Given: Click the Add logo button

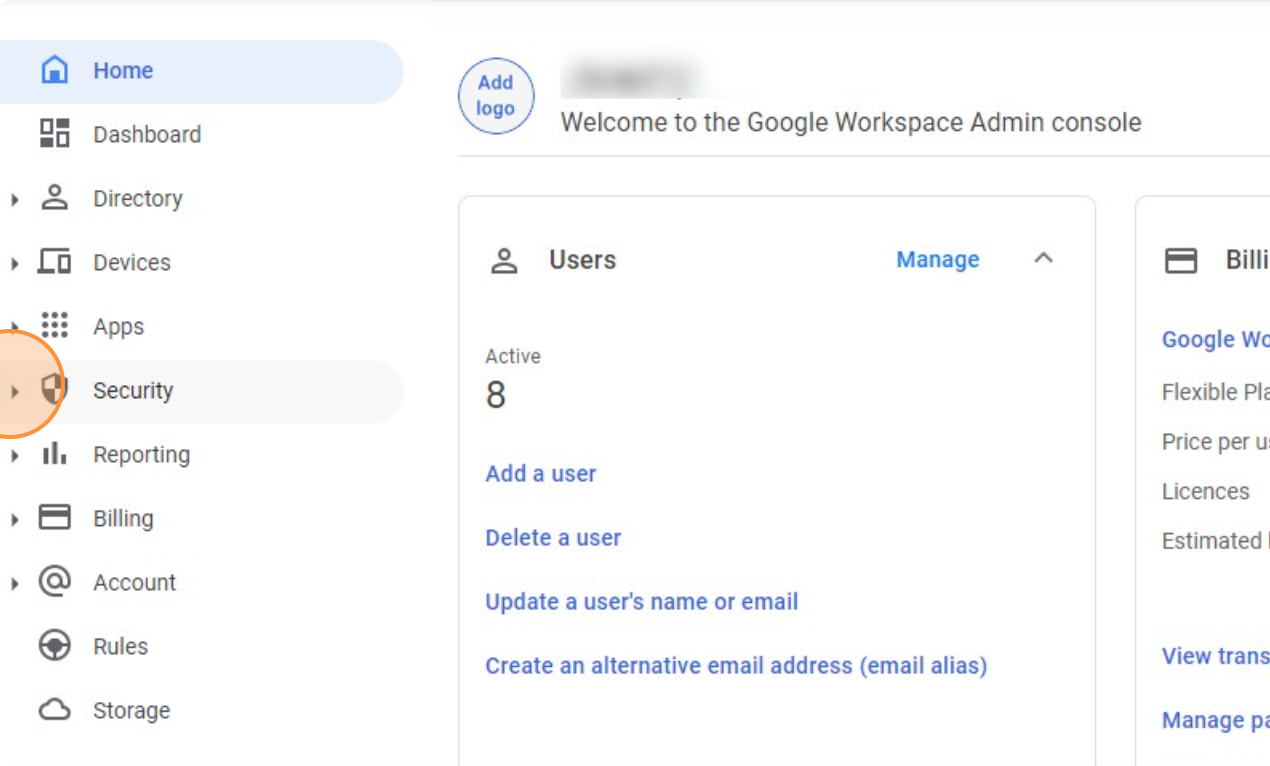Looking at the screenshot, I should click(x=496, y=96).
